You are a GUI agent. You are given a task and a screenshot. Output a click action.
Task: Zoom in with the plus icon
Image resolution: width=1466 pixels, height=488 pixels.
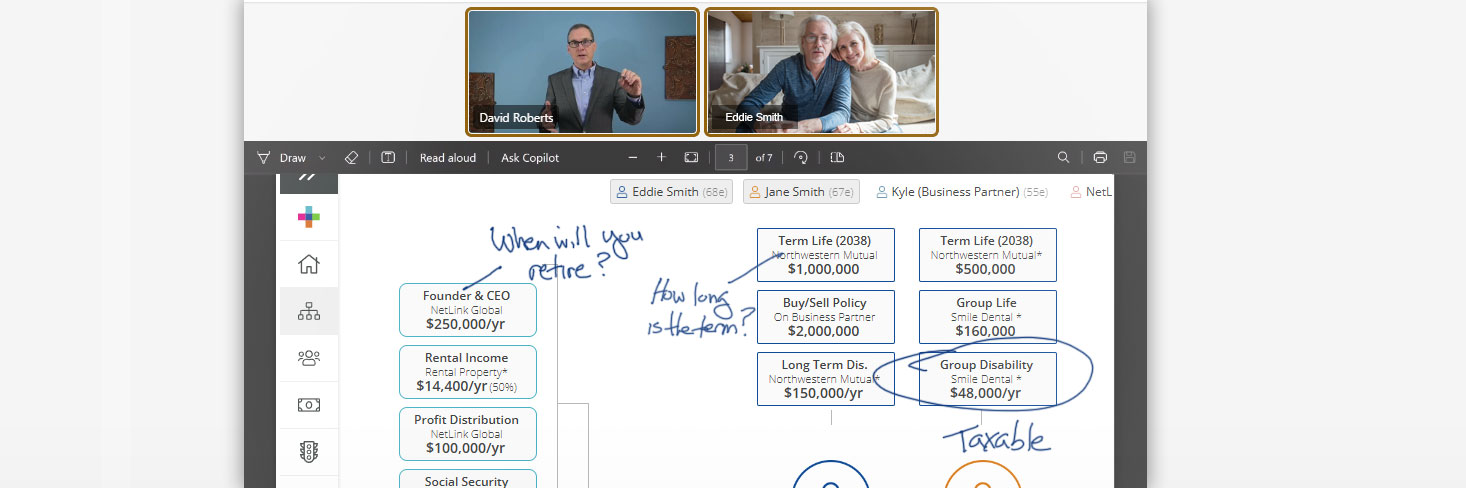661,158
